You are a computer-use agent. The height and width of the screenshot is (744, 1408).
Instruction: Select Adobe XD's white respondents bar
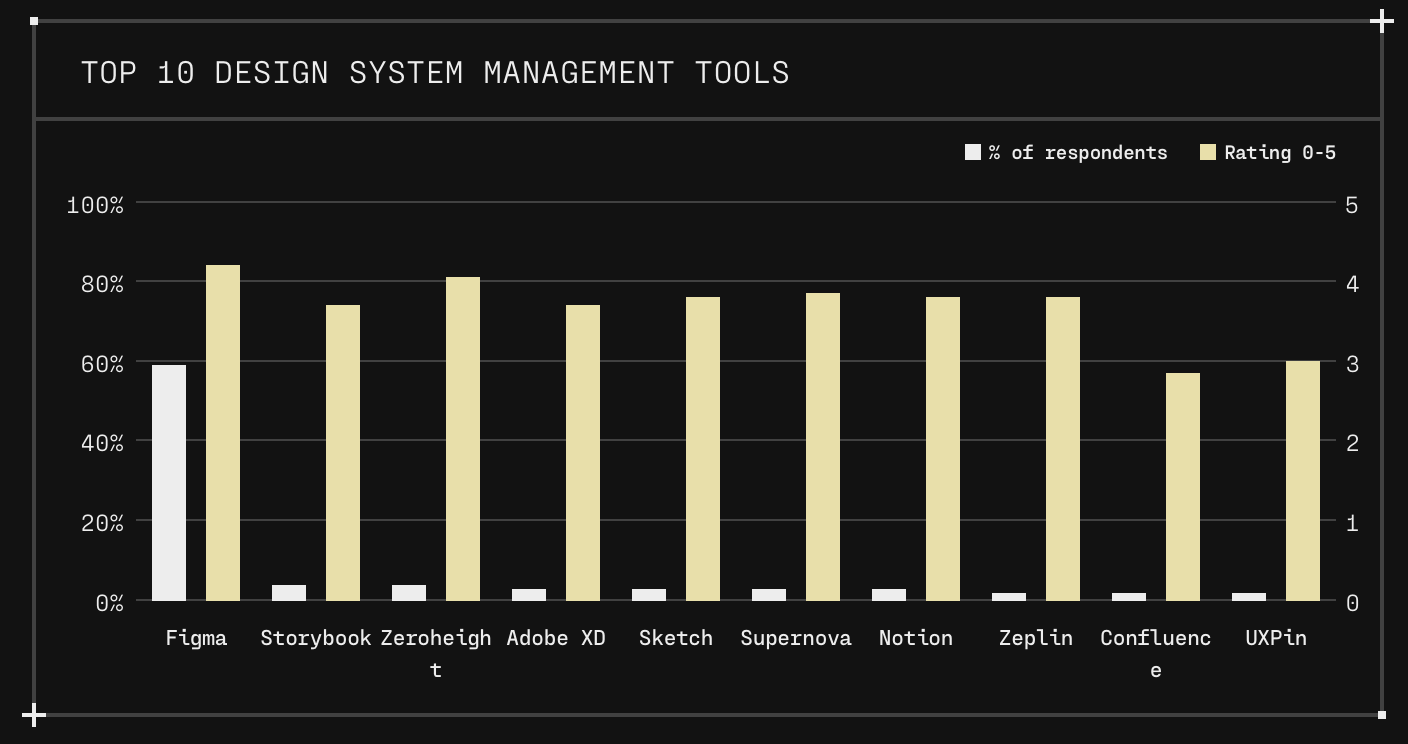529,595
